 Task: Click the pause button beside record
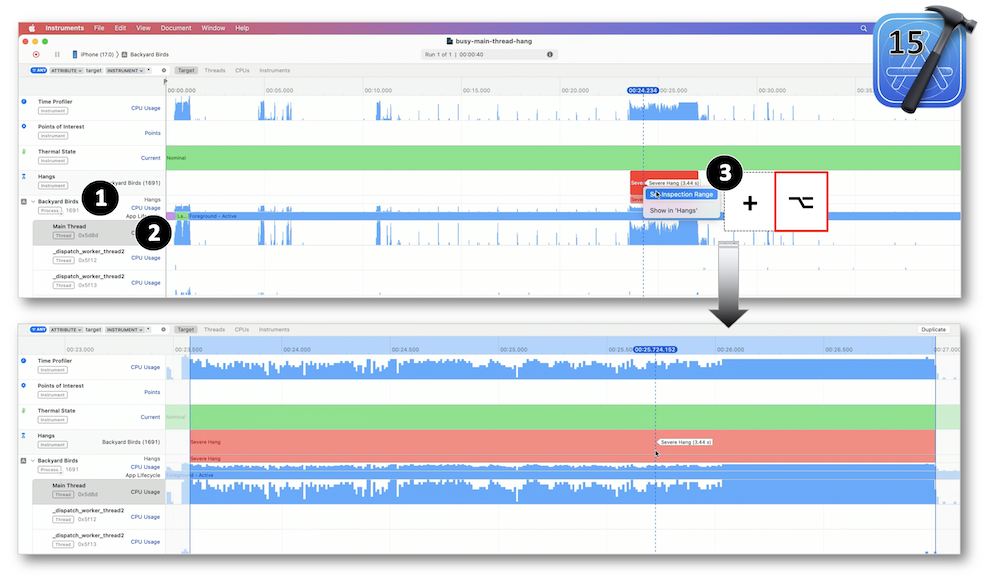[57, 55]
